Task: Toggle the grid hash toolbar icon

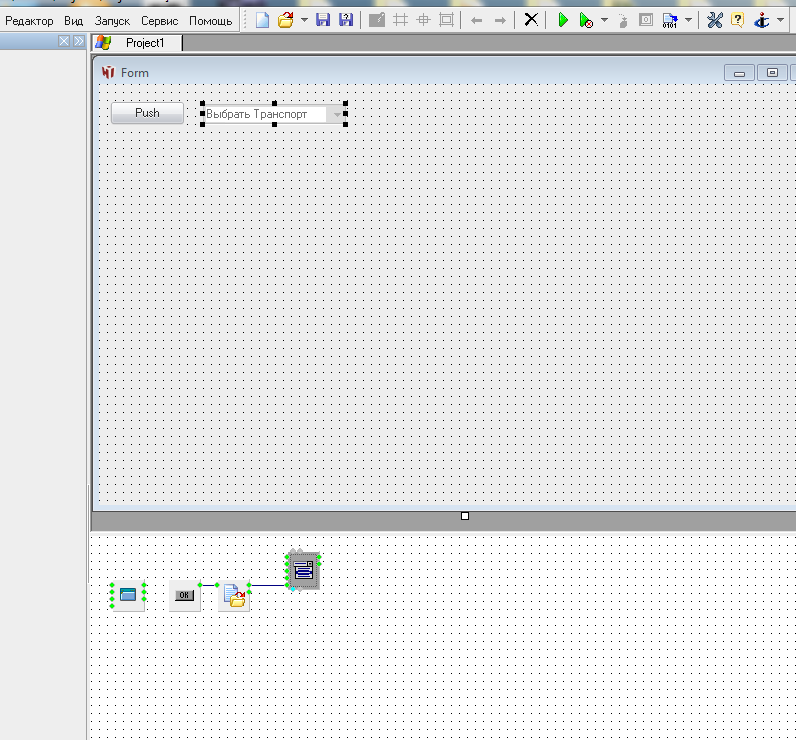Action: (401, 20)
